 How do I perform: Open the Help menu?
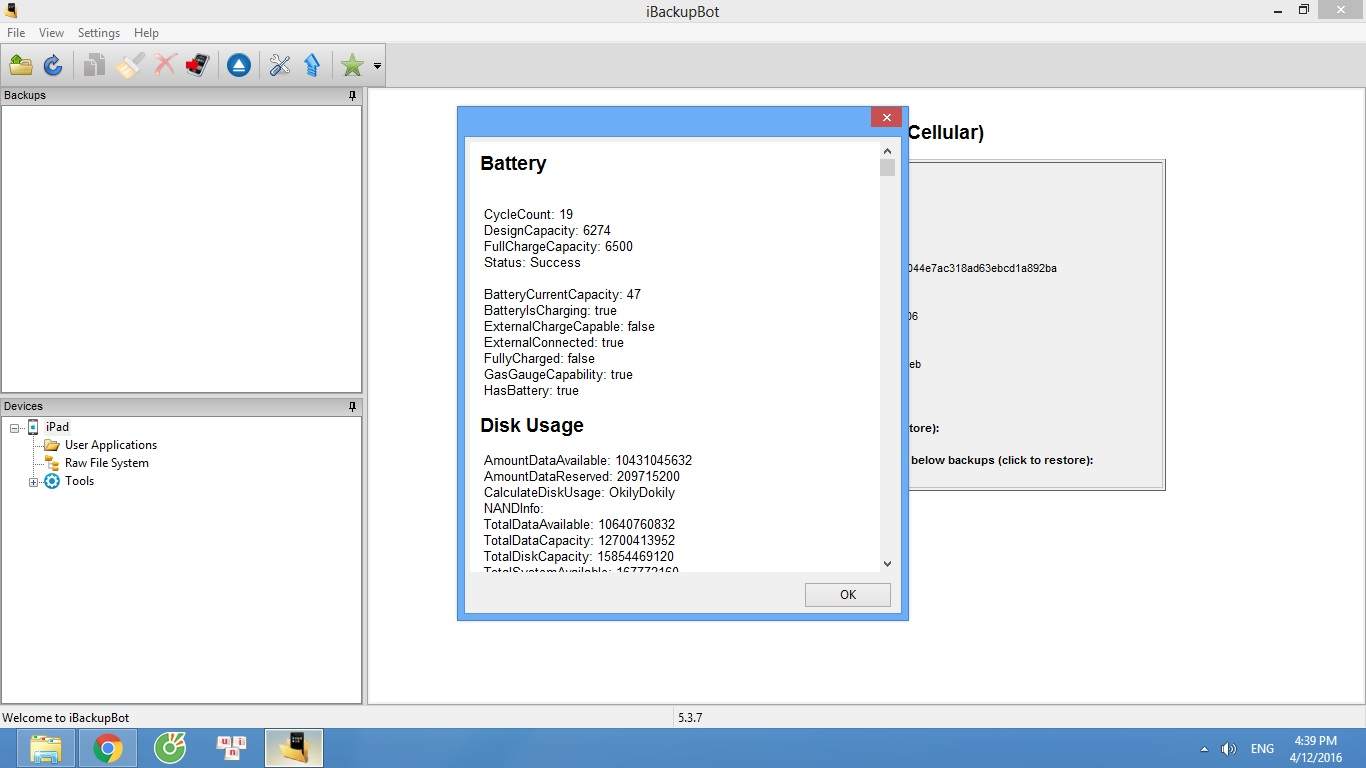click(146, 33)
